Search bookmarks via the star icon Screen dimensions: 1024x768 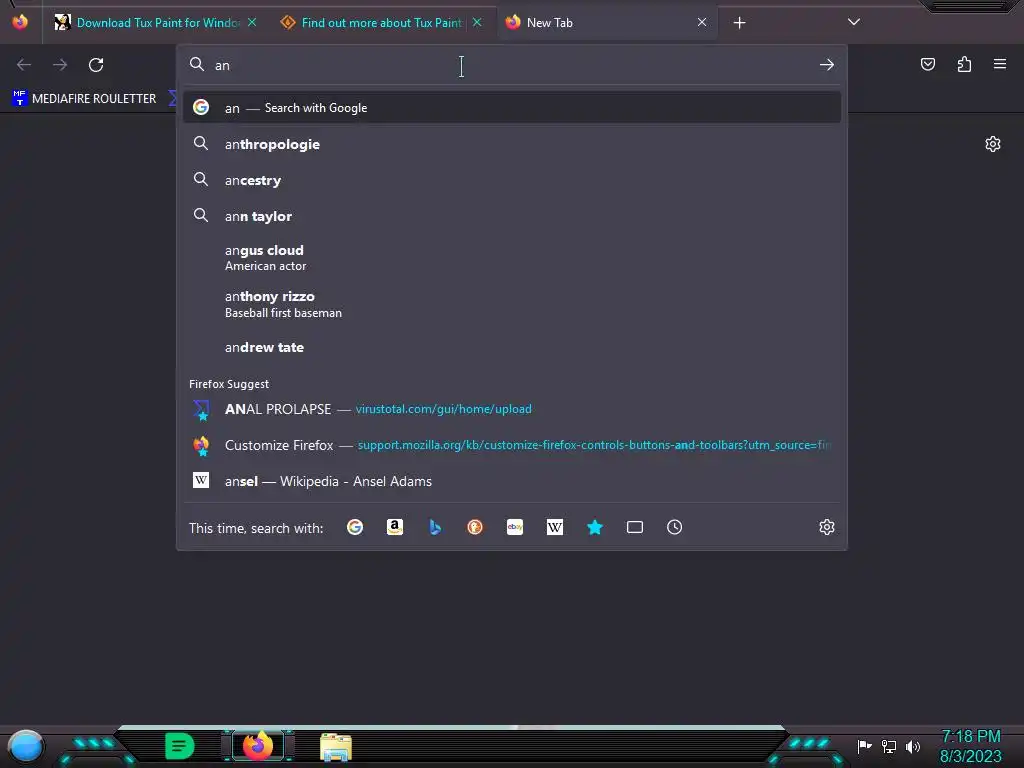pos(594,527)
